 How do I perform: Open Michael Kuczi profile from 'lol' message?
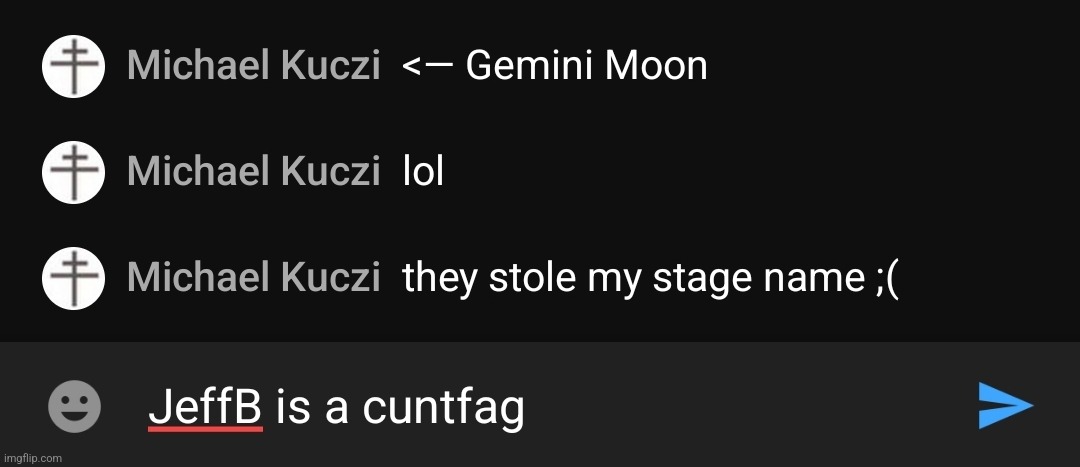253,172
